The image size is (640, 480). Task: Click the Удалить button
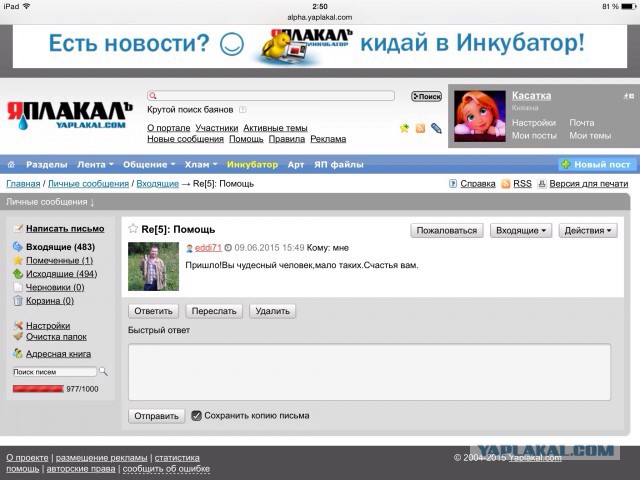coord(272,311)
